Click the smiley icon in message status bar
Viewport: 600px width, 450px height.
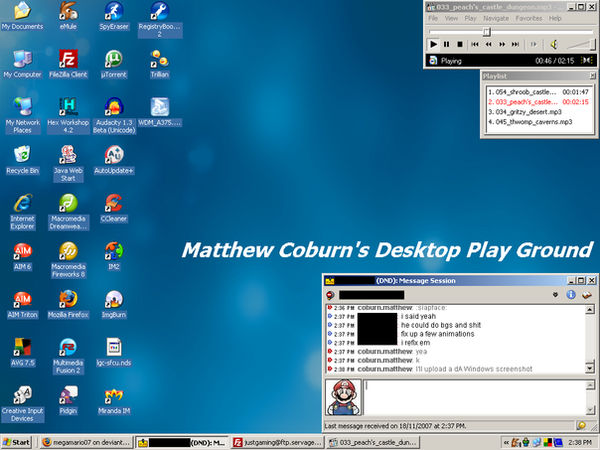581,426
